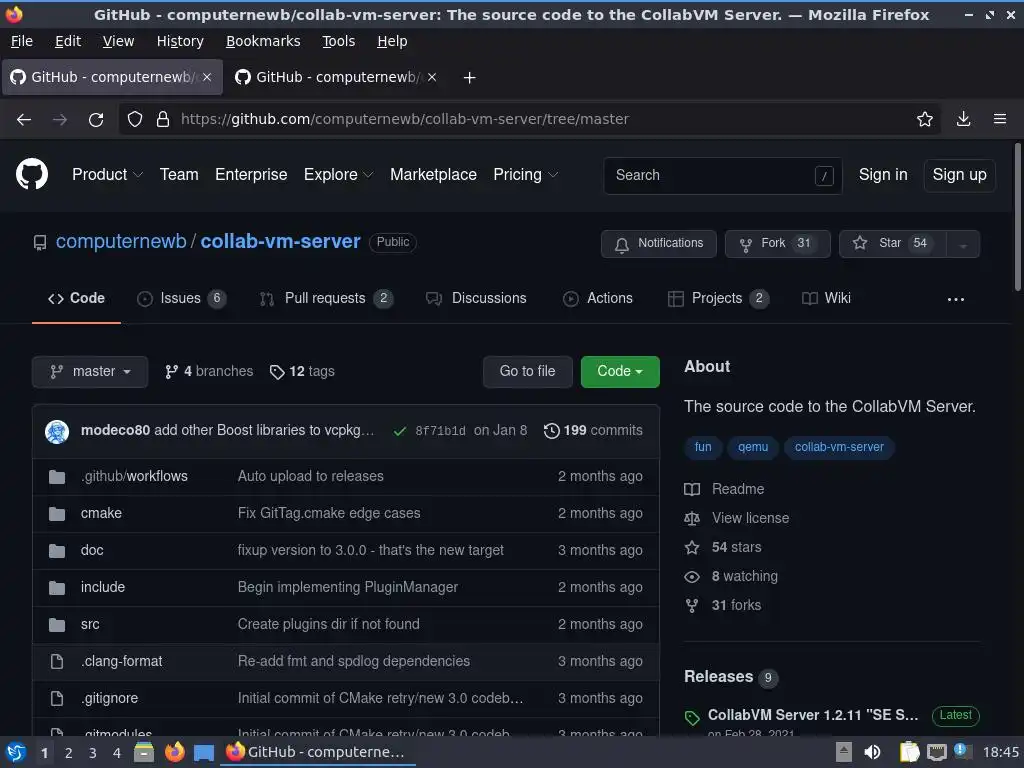The height and width of the screenshot is (768, 1024).
Task: Open the 12 tags link
Action: click(x=302, y=372)
